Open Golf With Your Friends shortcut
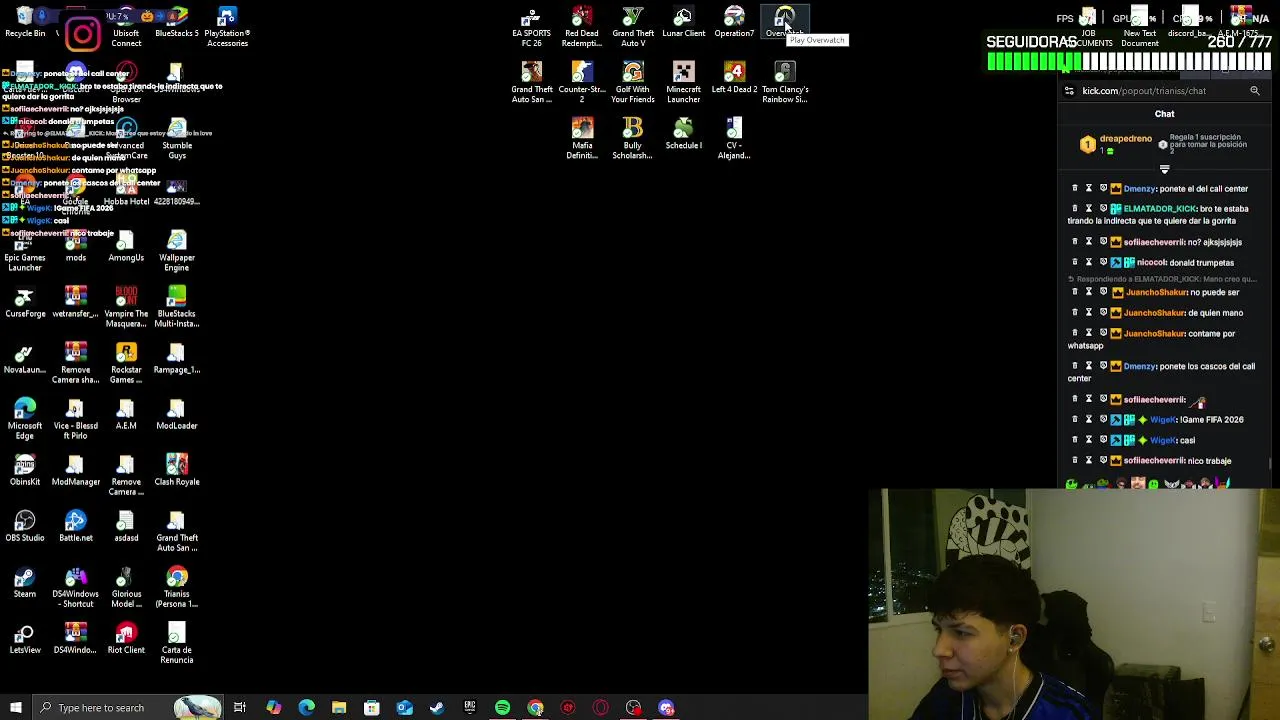The image size is (1280, 720). pyautogui.click(x=633, y=82)
